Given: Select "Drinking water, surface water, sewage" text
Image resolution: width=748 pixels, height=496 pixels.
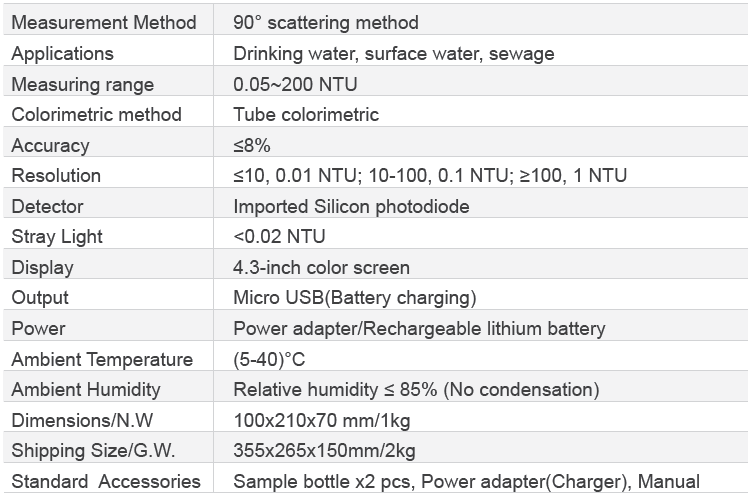Looking at the screenshot, I should tap(393, 54).
